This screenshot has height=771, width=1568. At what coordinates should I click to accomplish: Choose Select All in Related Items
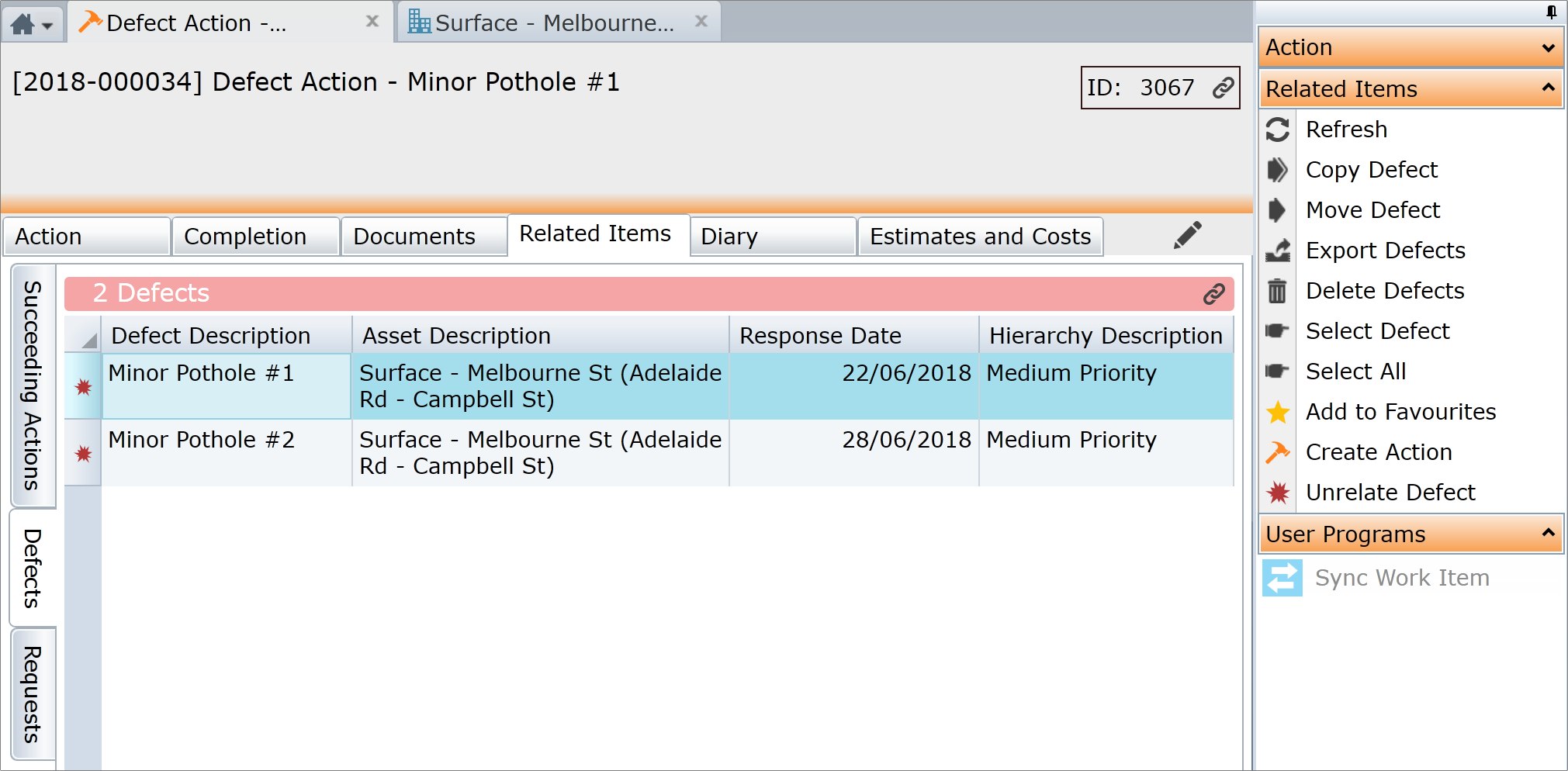pos(1355,372)
